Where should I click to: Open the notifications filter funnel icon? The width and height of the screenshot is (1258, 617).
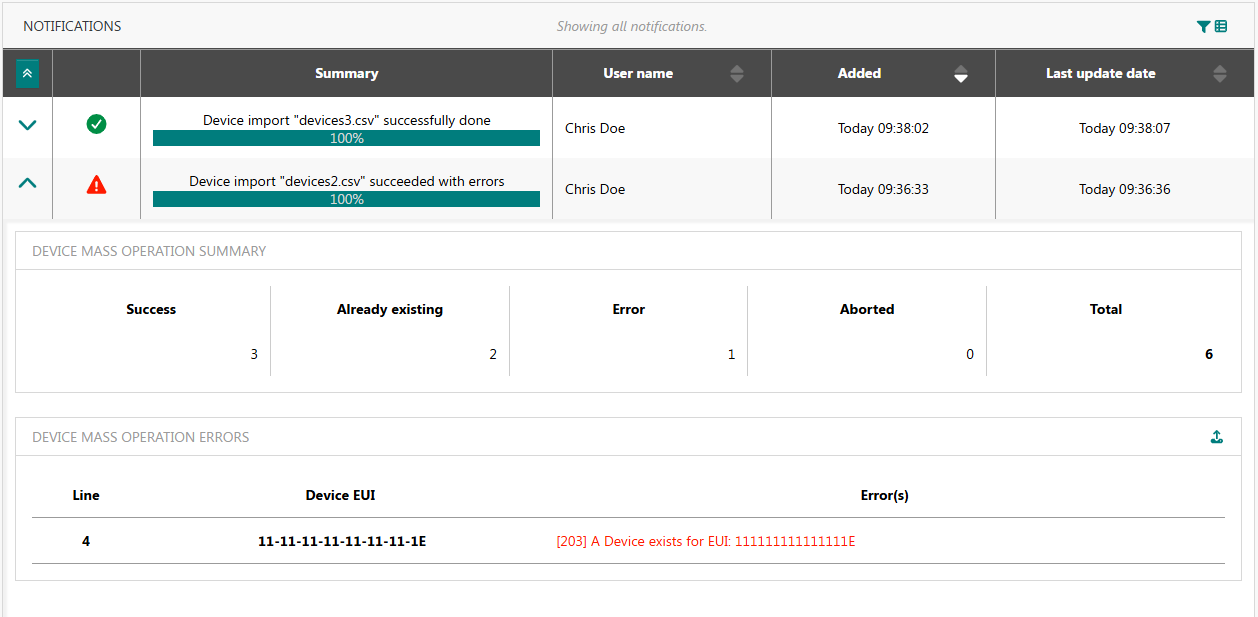[1203, 27]
